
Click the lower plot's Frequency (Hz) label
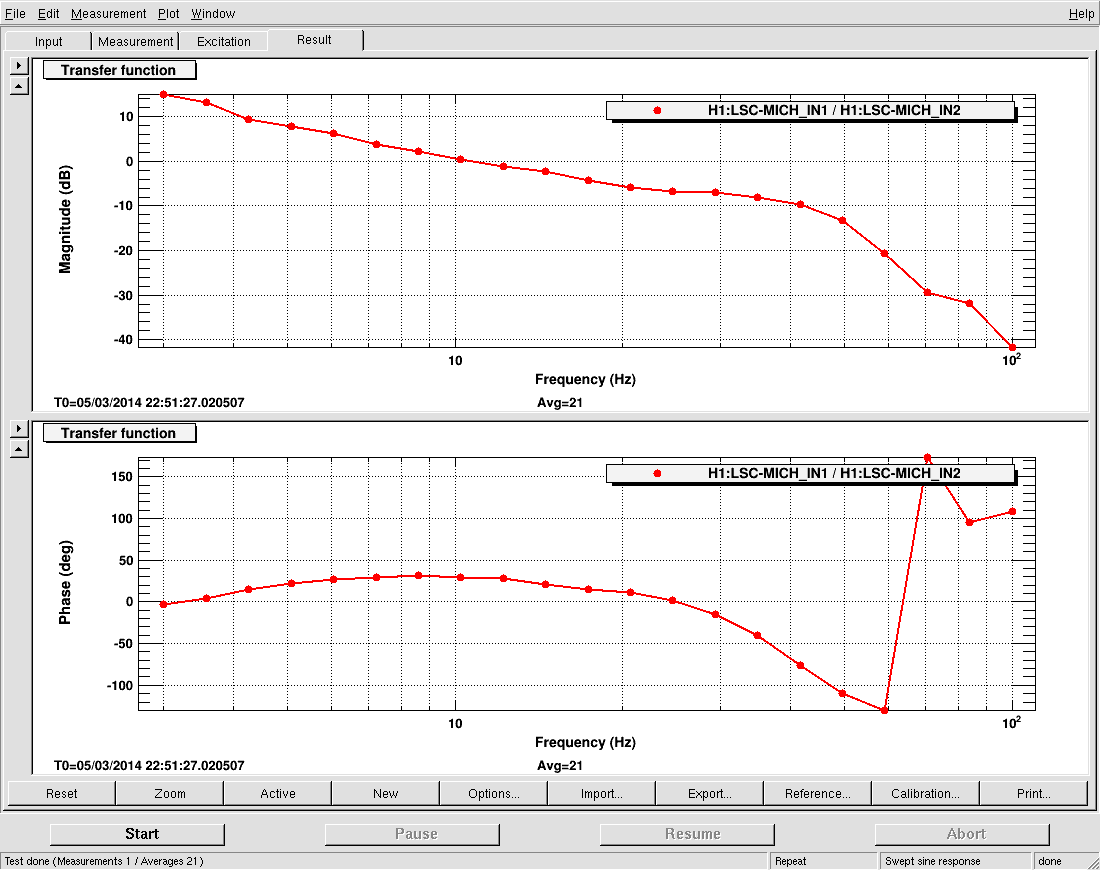click(585, 742)
